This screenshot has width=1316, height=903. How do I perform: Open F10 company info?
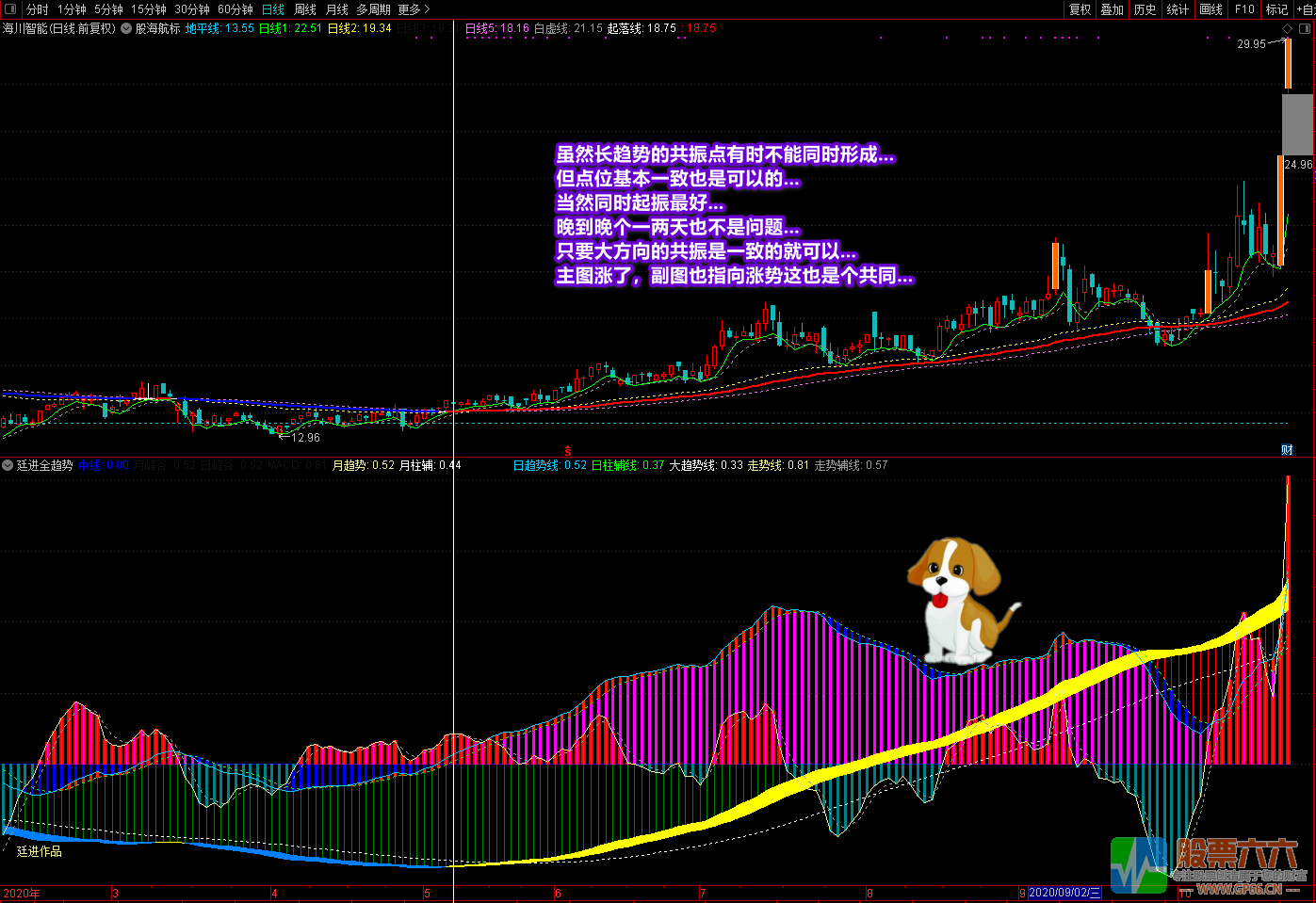[1244, 9]
